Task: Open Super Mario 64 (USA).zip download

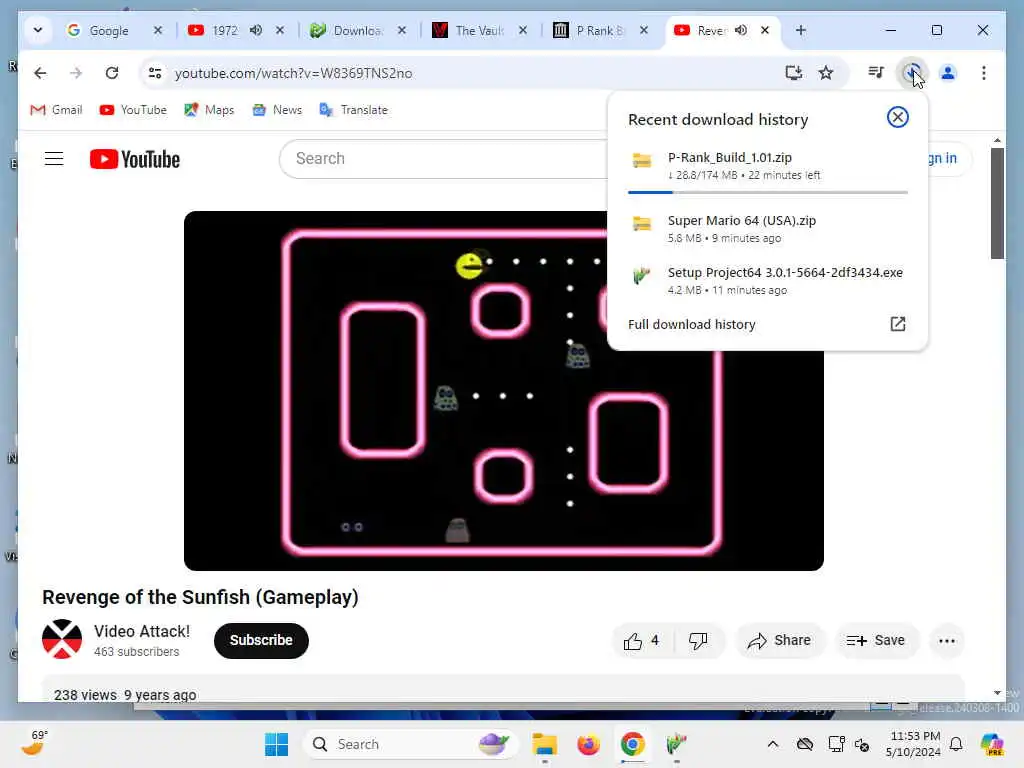Action: click(x=767, y=229)
